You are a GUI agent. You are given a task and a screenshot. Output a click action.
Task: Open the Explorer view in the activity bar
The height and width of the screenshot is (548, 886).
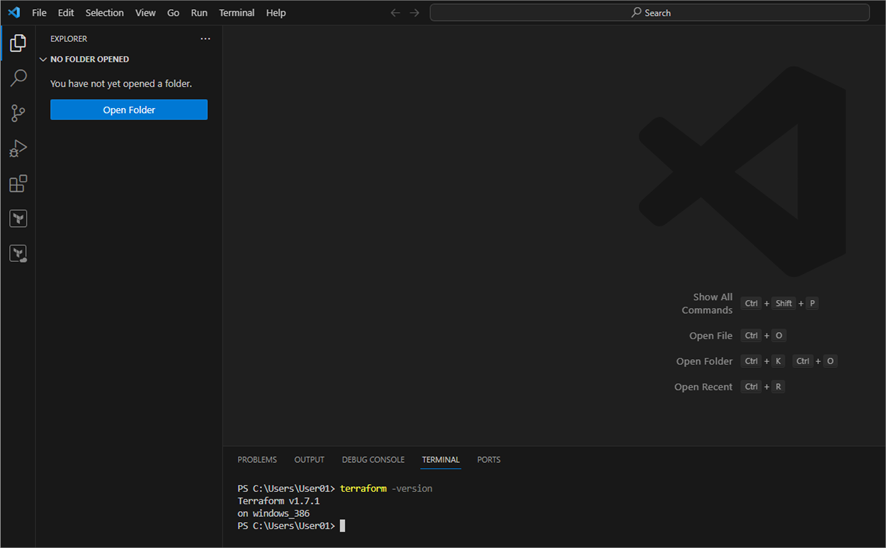click(x=18, y=43)
